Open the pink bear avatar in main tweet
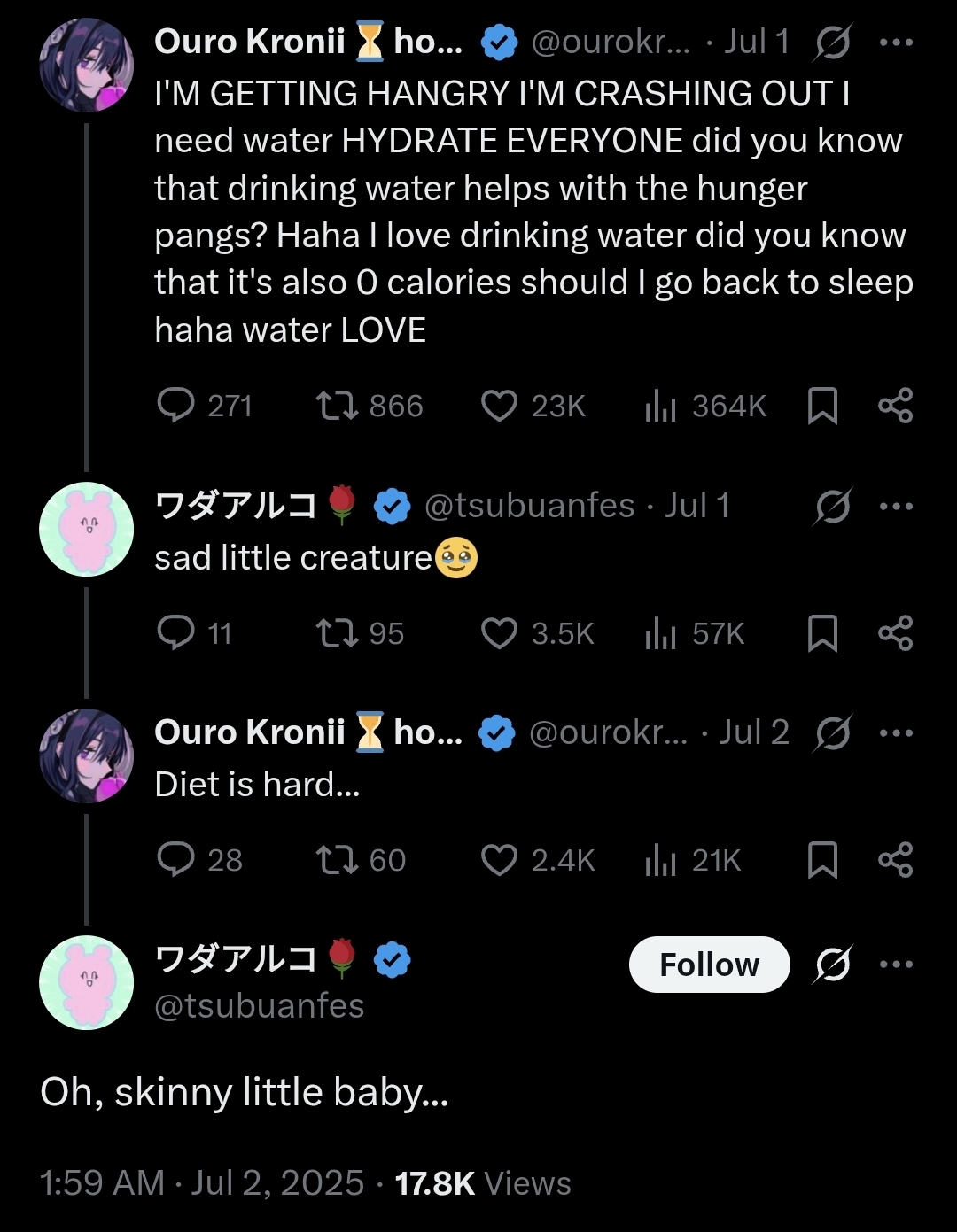The width and height of the screenshot is (957, 1232). click(x=87, y=982)
